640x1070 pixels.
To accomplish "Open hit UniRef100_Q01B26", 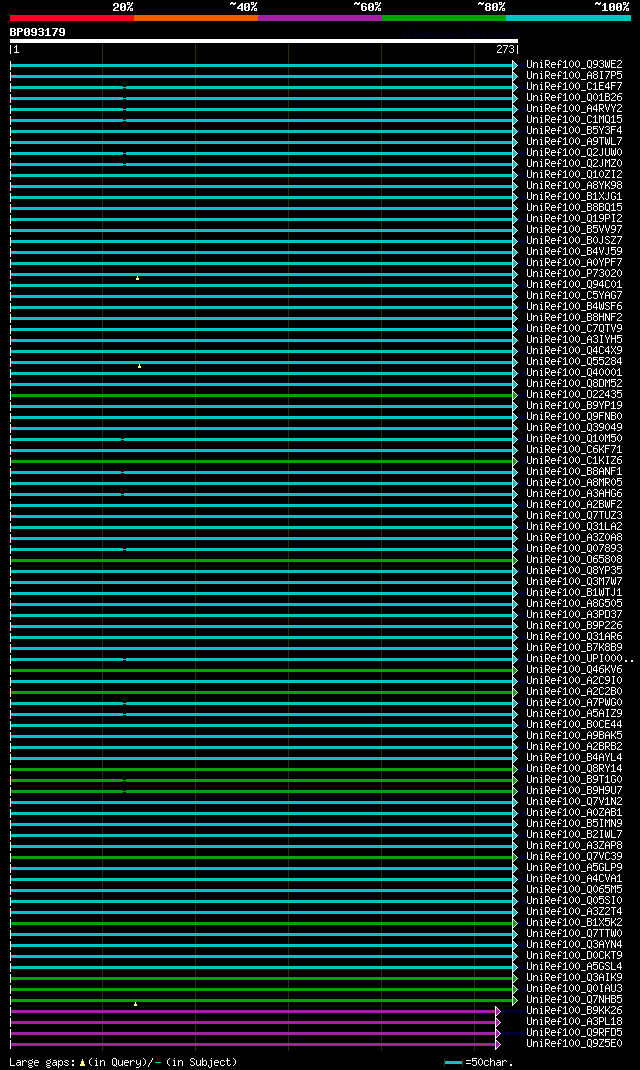I will 574,98.
